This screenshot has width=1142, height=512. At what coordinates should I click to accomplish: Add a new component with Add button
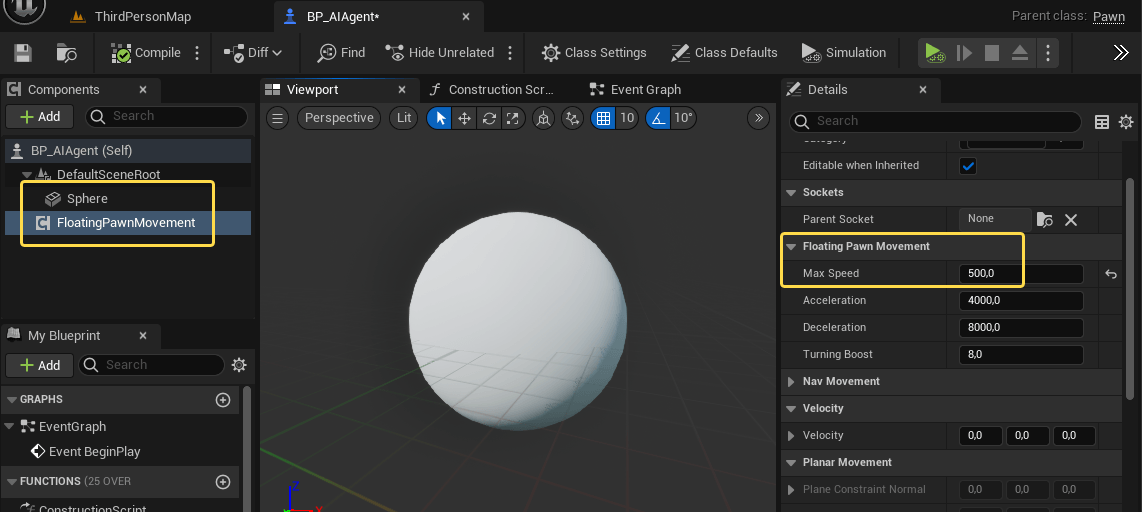tap(40, 117)
